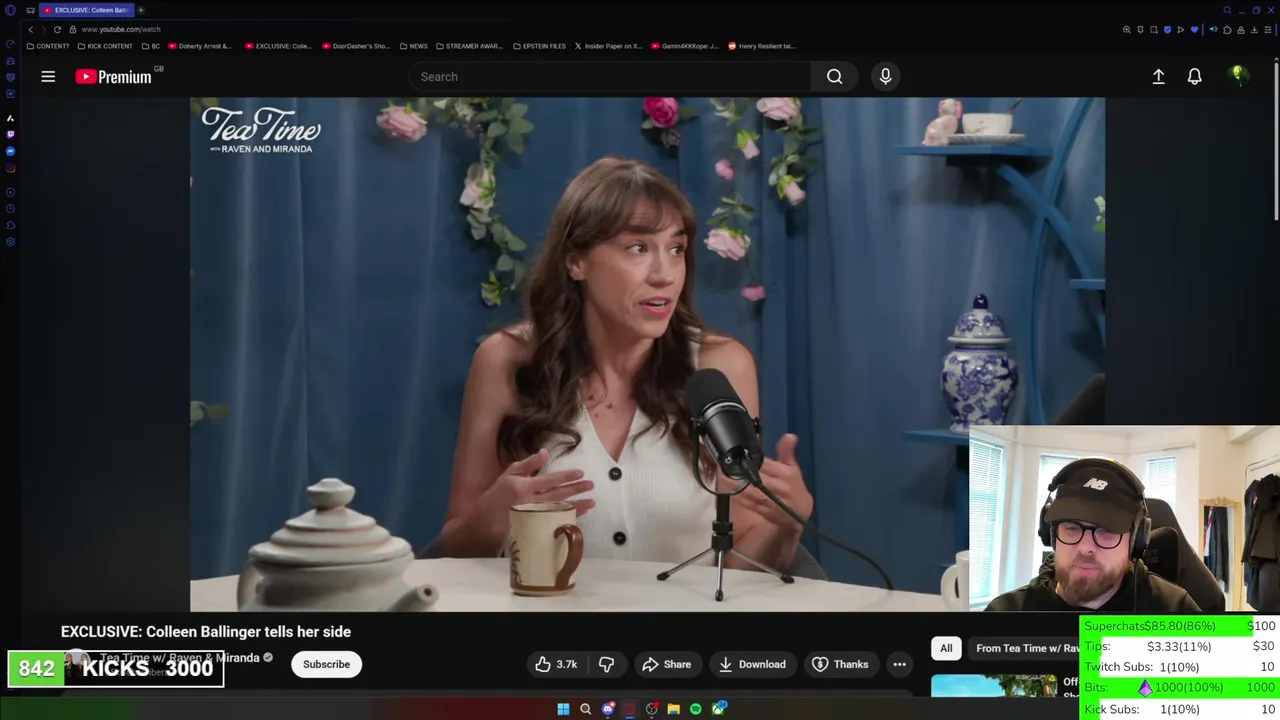Image resolution: width=1280 pixels, height=720 pixels.
Task: Open the KICK CONTENT bookmarks folder
Action: (104, 46)
